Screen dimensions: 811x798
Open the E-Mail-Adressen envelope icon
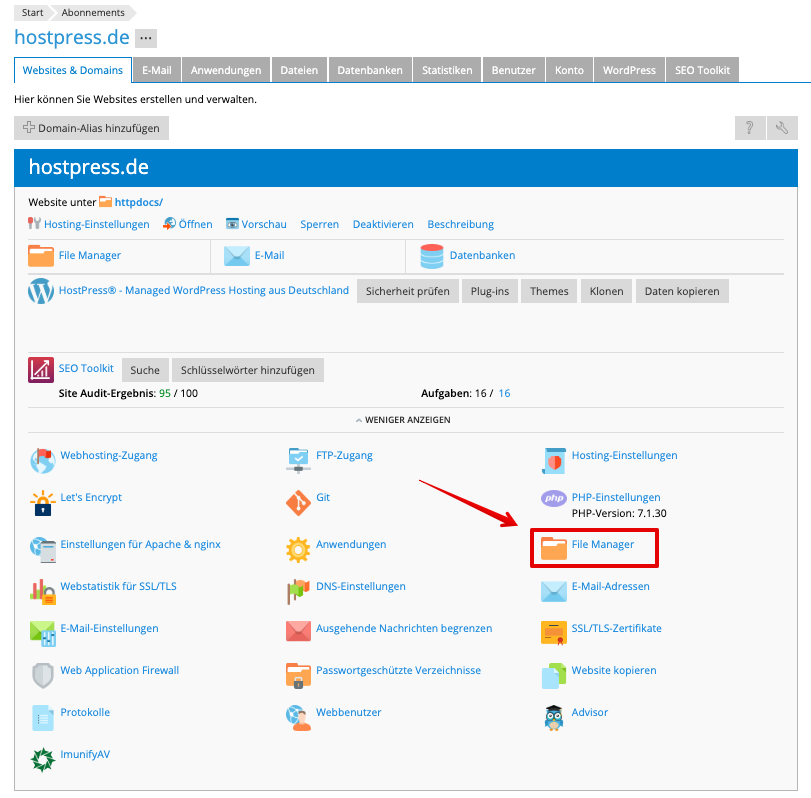click(554, 592)
